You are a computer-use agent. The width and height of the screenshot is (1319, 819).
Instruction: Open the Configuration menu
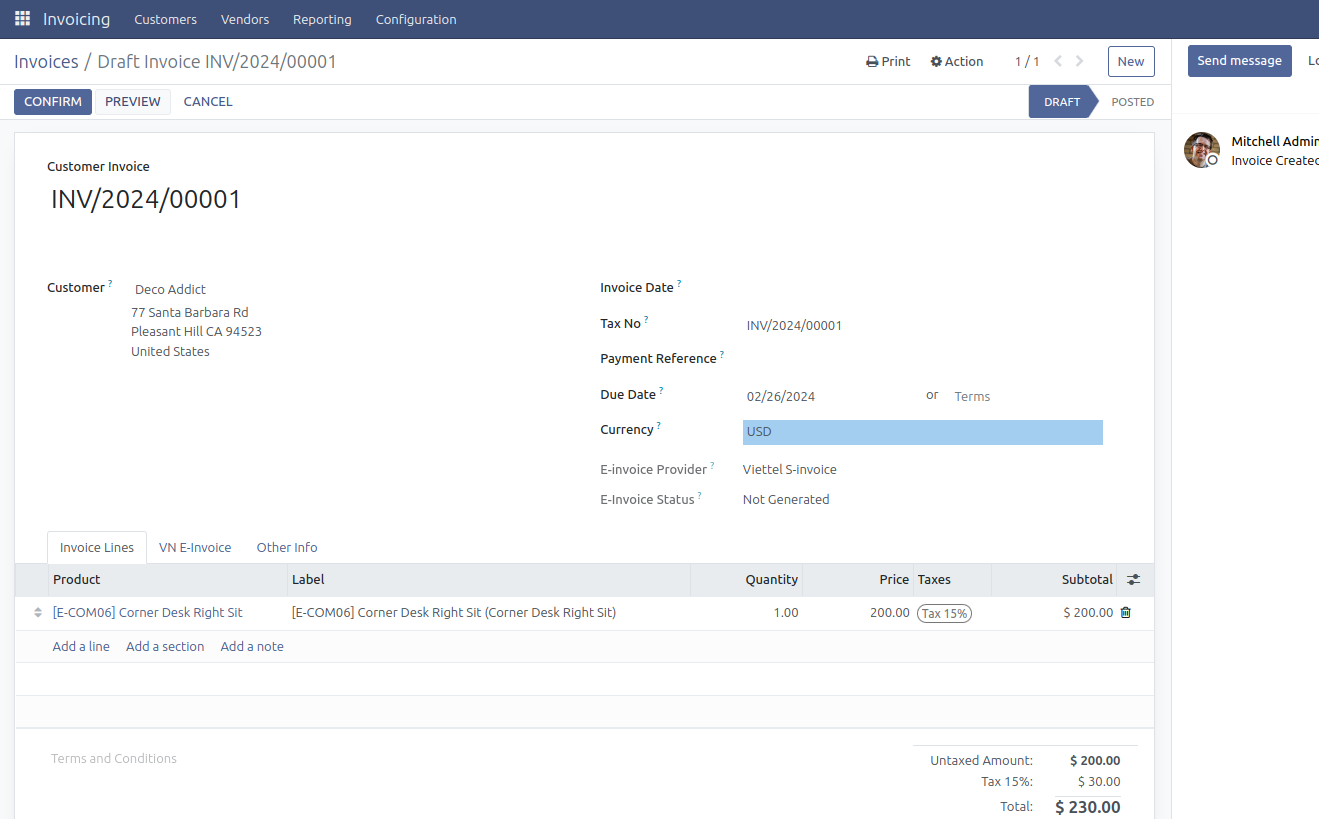click(x=416, y=20)
